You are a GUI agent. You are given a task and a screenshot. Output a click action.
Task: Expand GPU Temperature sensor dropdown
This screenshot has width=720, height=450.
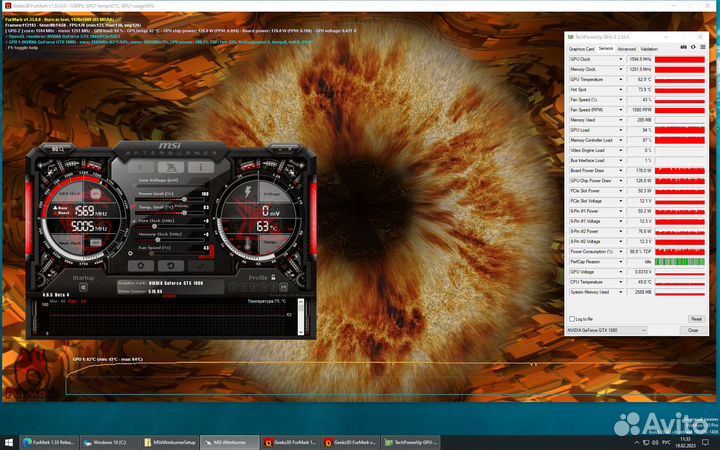point(621,79)
